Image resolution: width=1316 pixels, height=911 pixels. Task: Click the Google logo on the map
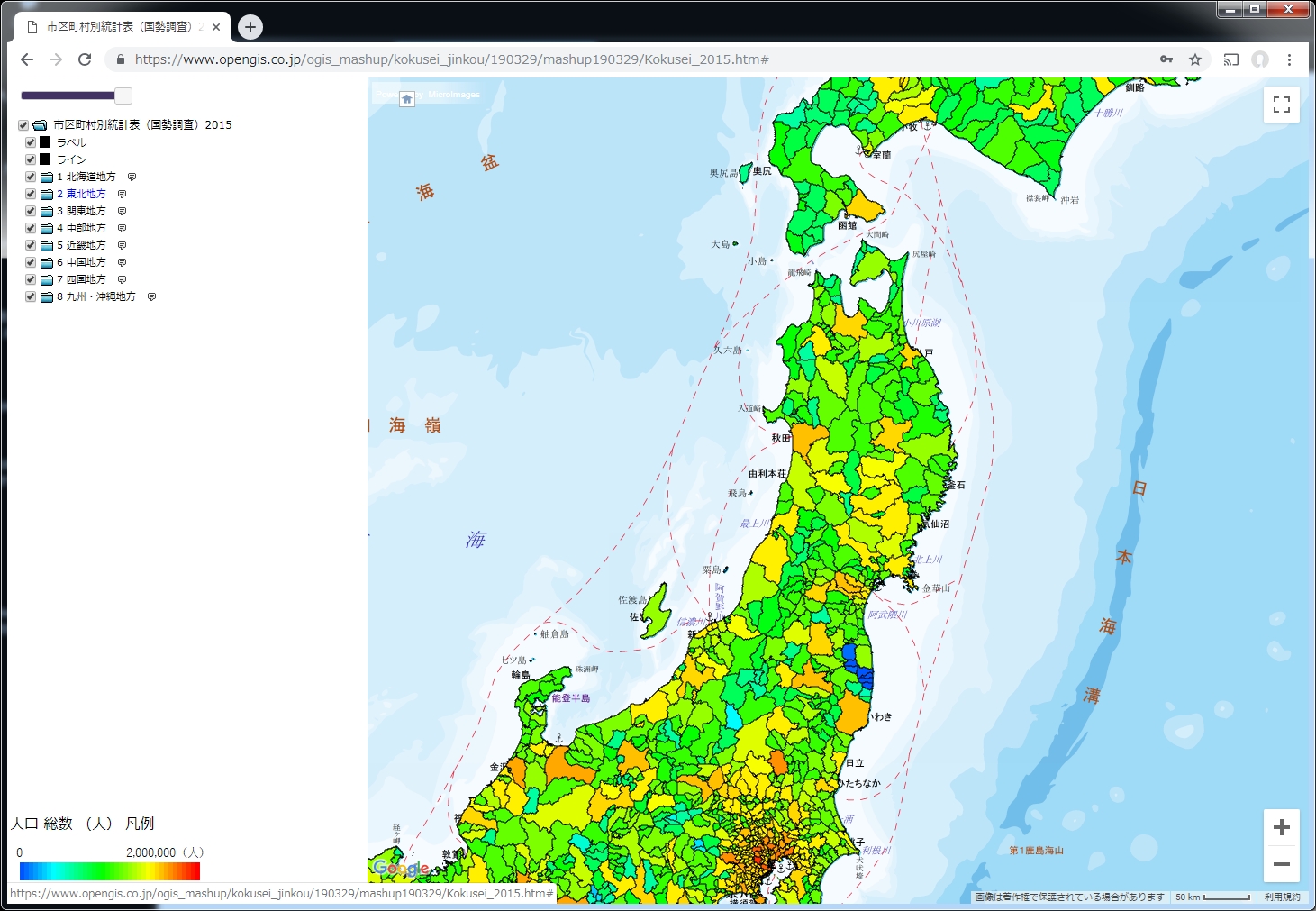tap(402, 869)
